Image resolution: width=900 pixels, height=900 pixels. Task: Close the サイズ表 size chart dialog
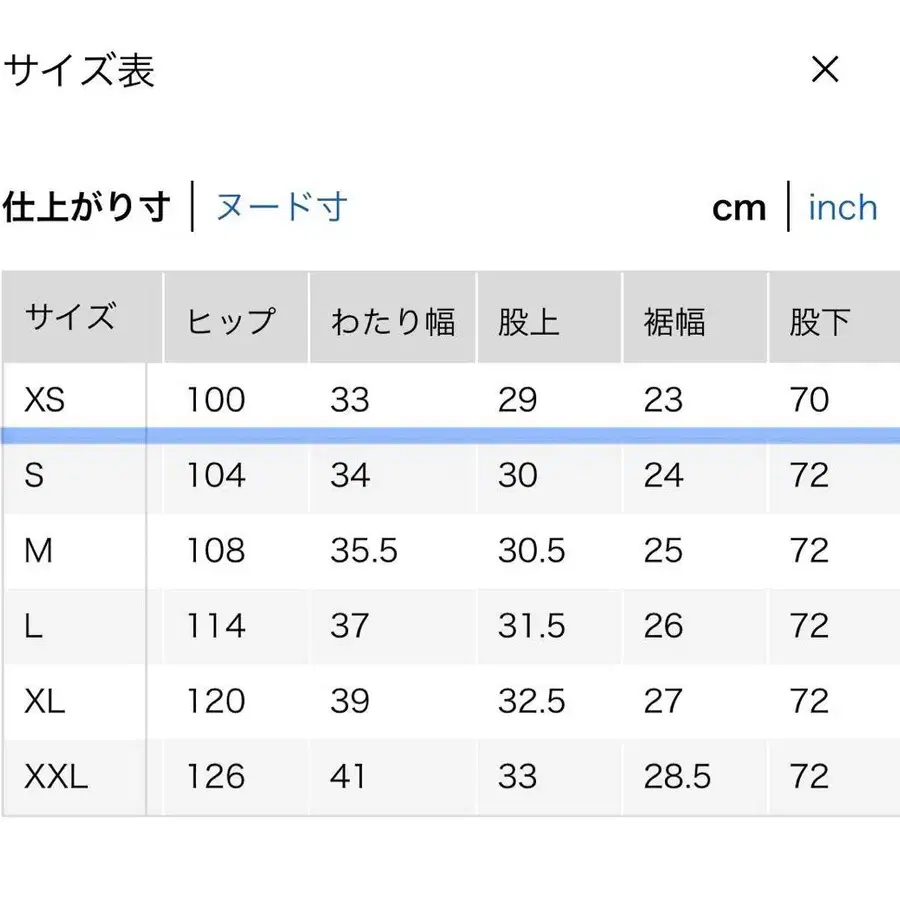[x=824, y=70]
